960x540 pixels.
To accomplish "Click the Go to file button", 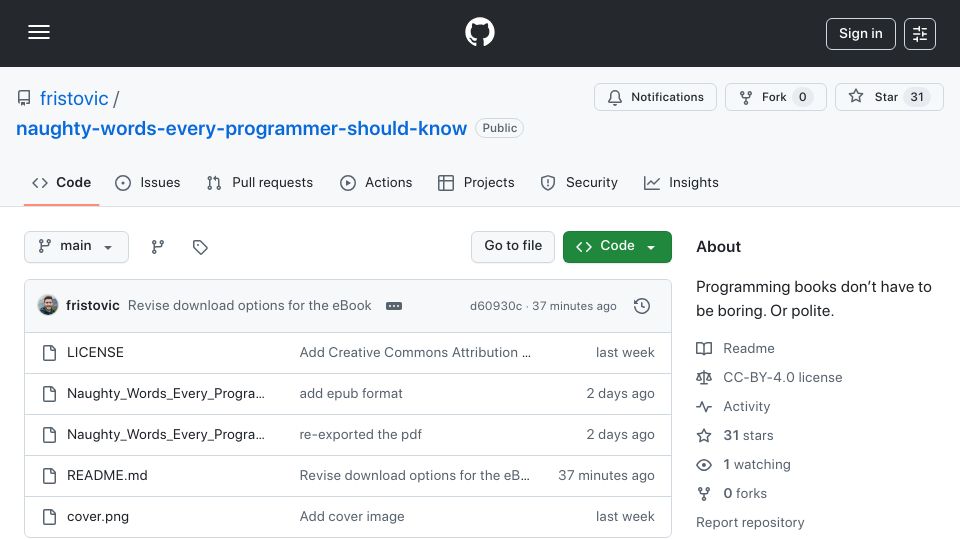I will (513, 247).
